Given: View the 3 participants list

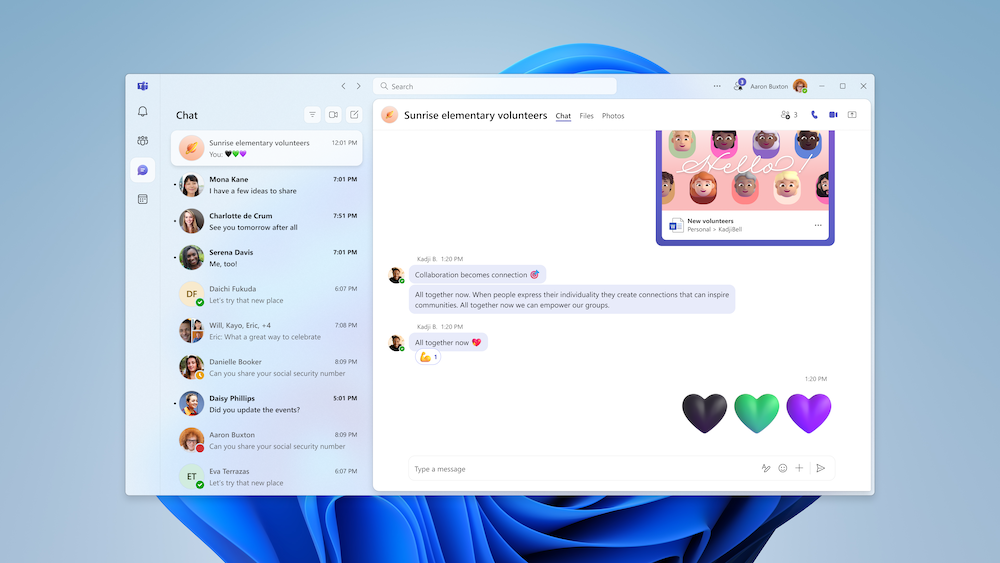Looking at the screenshot, I should pyautogui.click(x=789, y=115).
